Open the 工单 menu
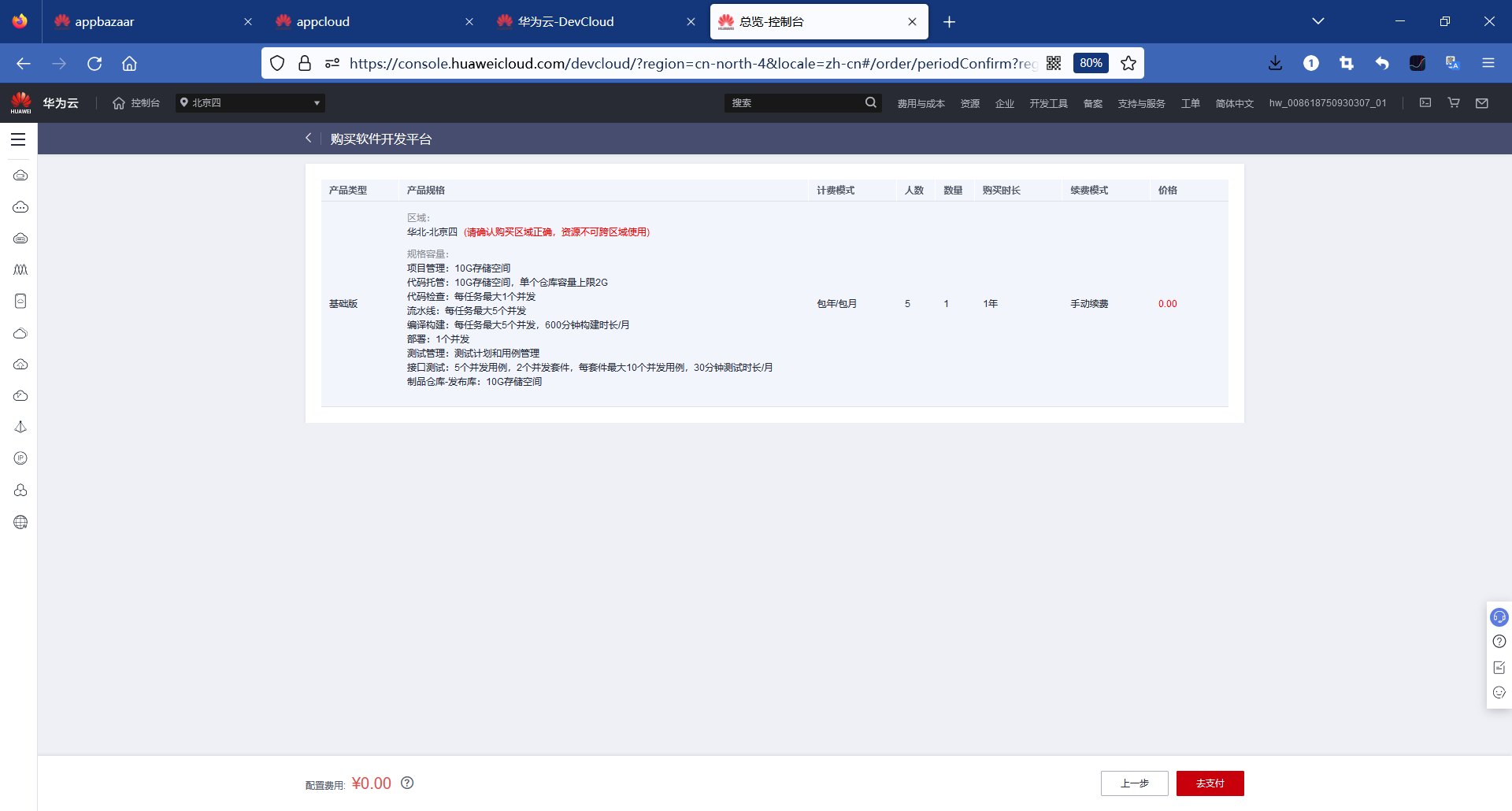Viewport: 1512px width, 811px height. click(x=1191, y=103)
